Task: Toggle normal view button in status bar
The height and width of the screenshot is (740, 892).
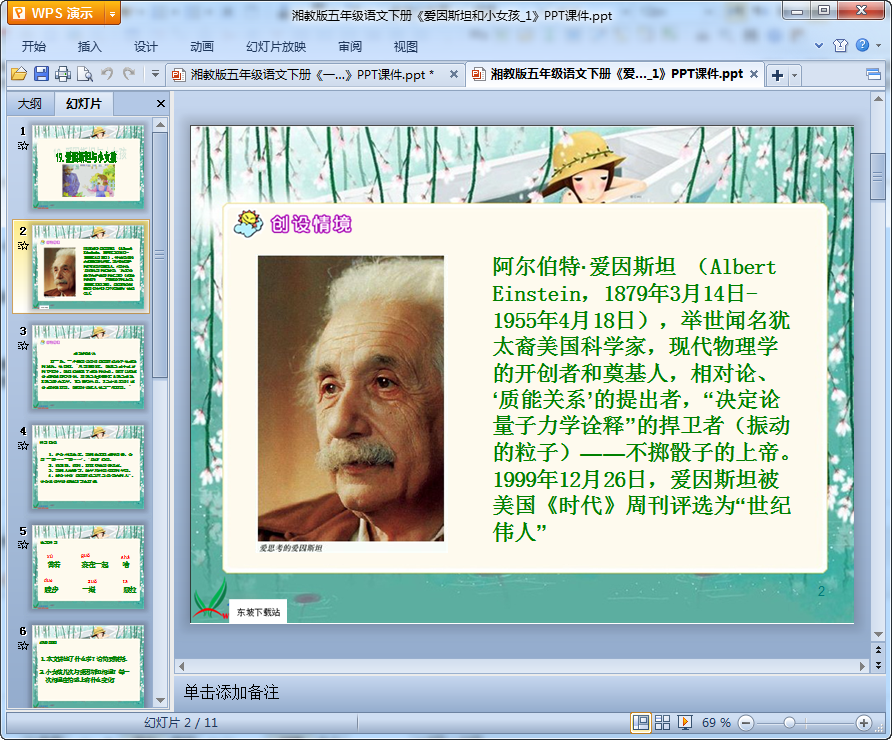Action: [x=640, y=722]
